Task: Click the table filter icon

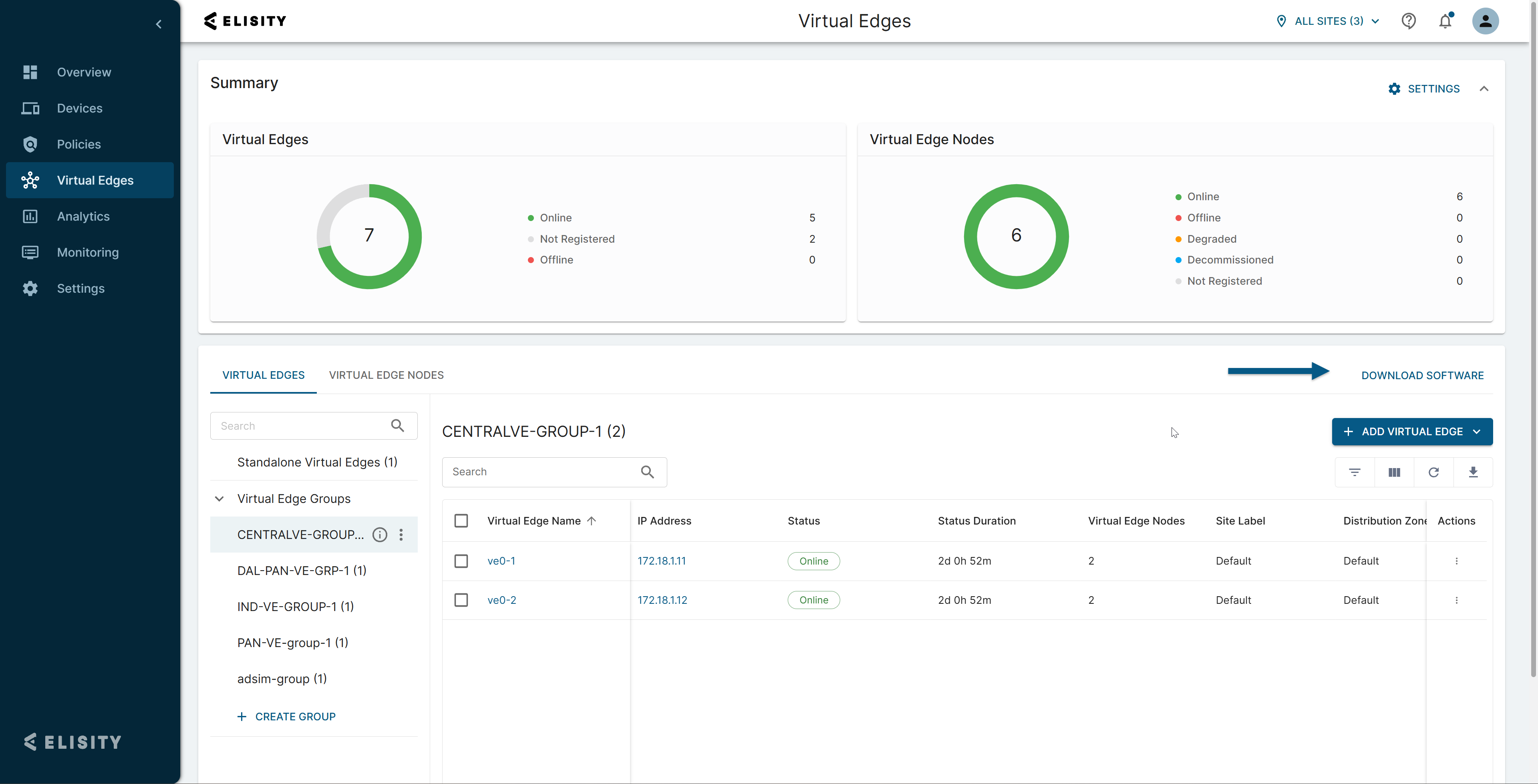Action: click(1354, 472)
